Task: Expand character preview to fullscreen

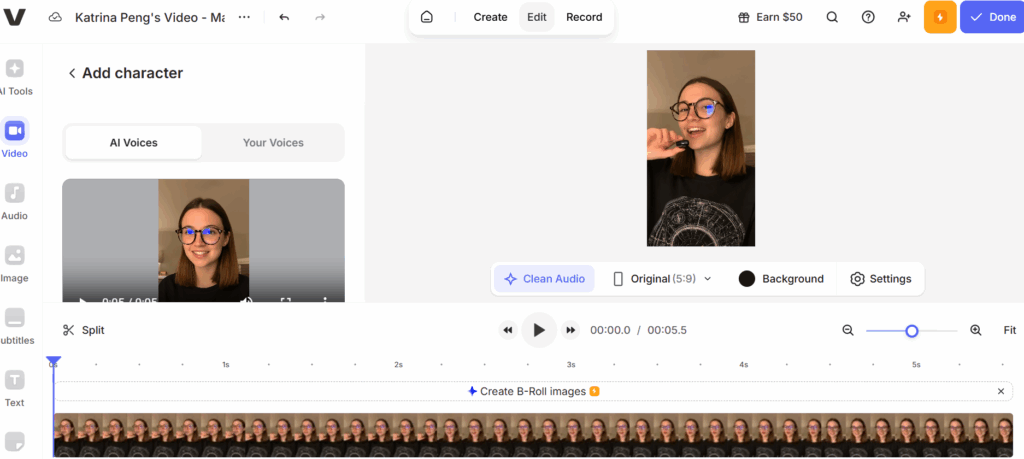Action: (x=285, y=300)
